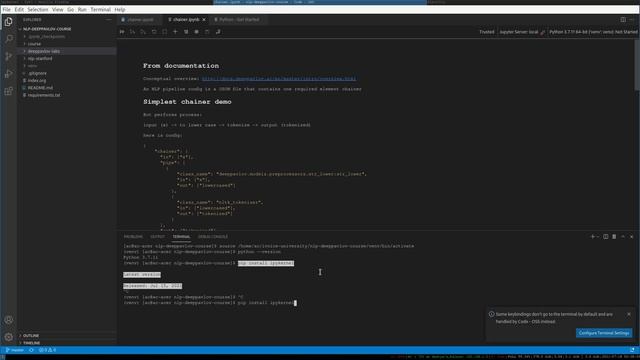Click notifications bell in status bar
Viewport: 640px width, 360px height.
click(632, 350)
